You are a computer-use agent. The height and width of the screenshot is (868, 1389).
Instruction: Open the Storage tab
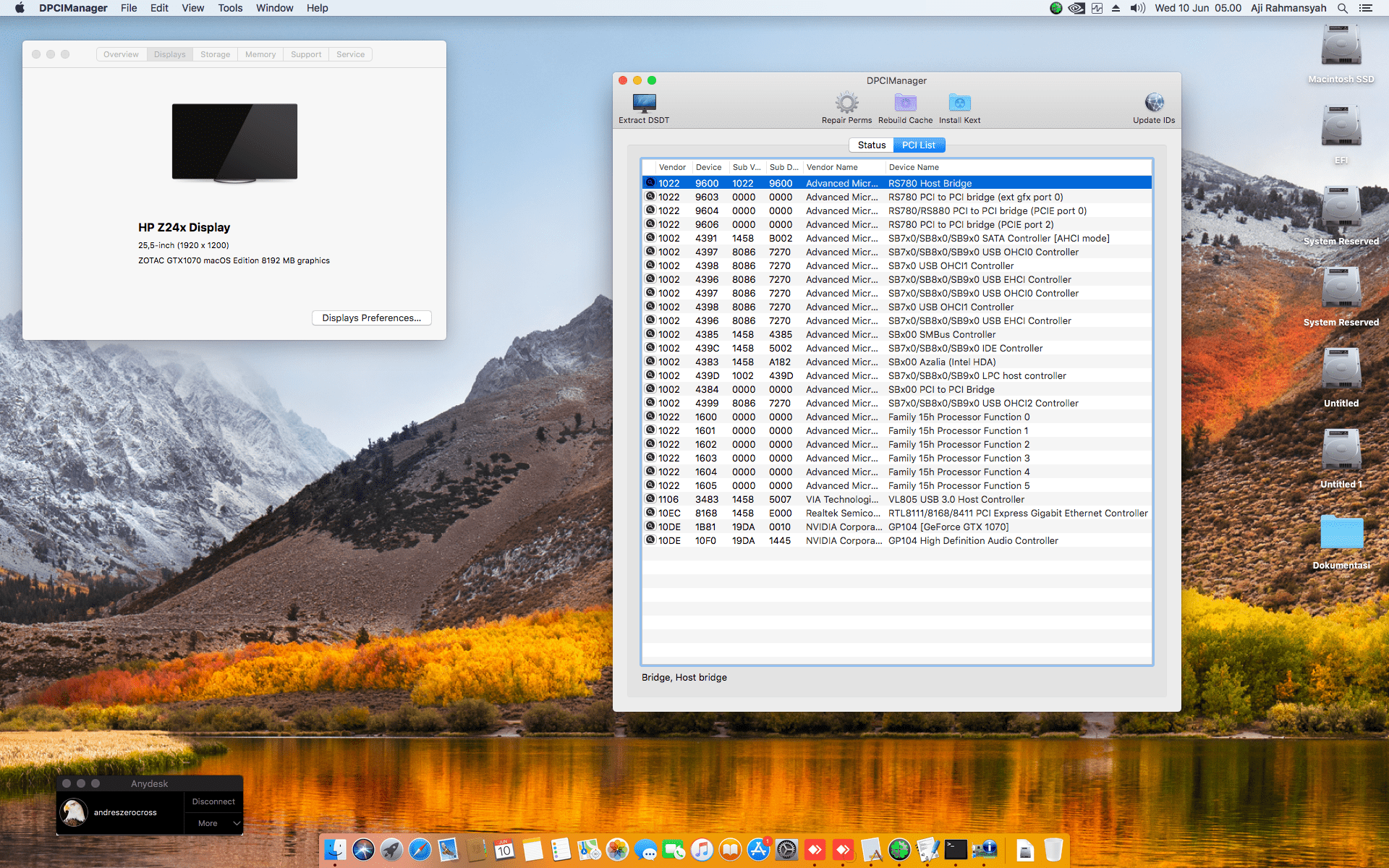coord(215,54)
